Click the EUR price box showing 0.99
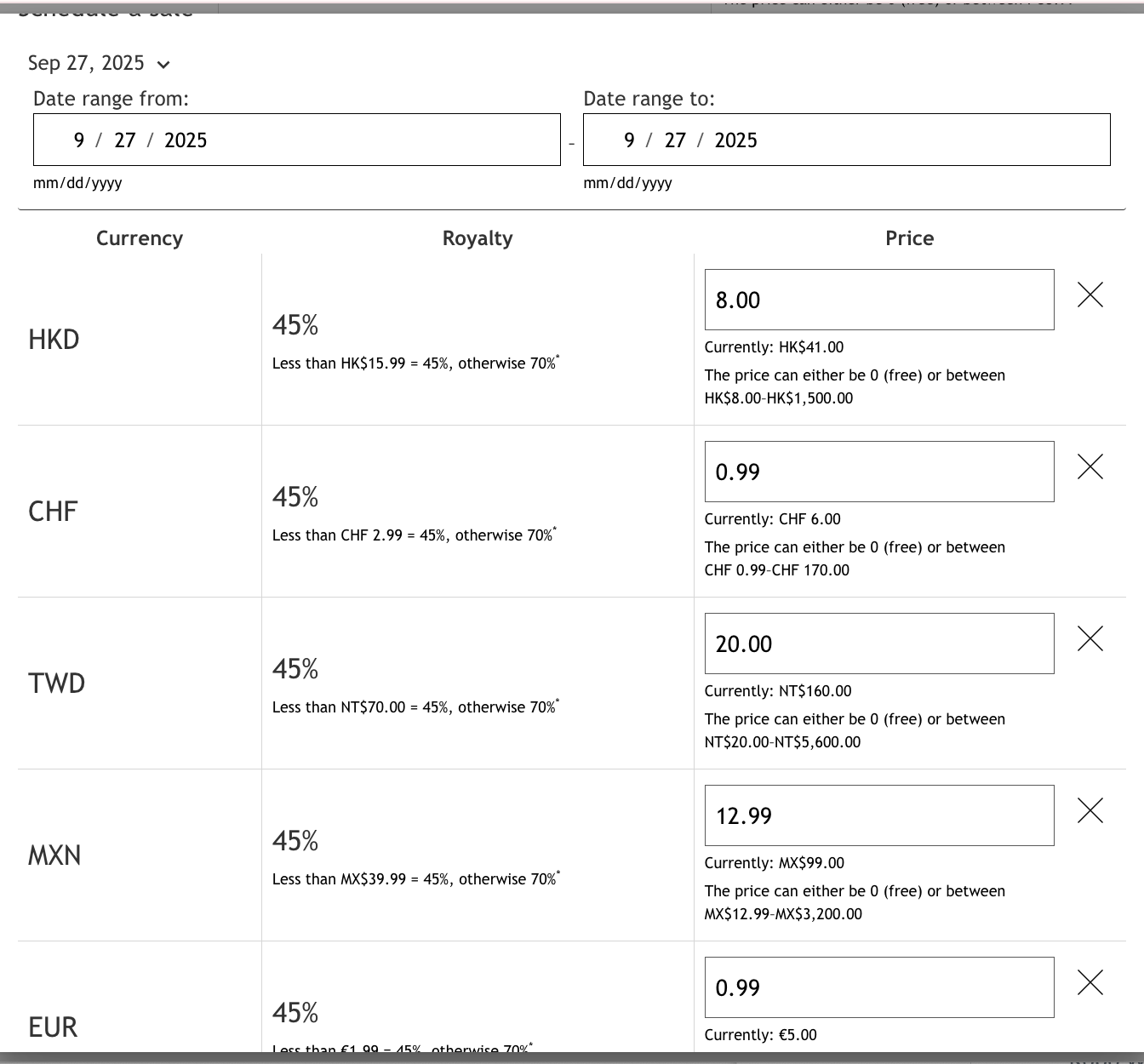 878,987
